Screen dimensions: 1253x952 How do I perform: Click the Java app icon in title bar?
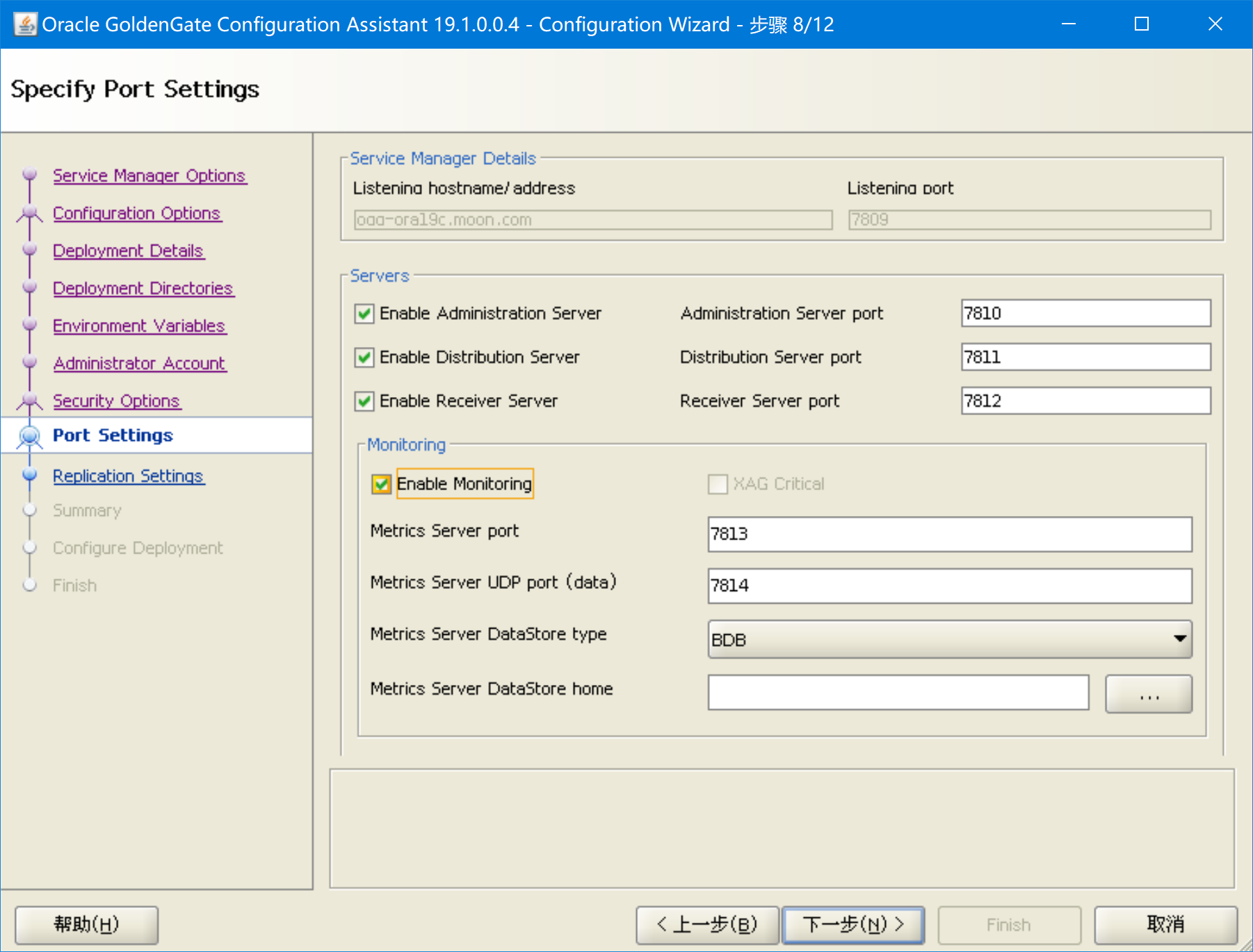click(25, 24)
